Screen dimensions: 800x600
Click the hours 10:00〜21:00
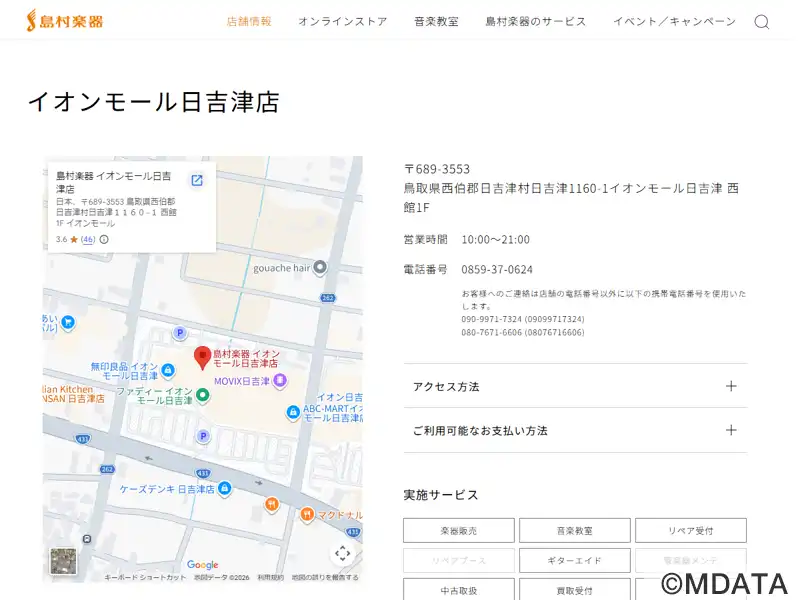(495, 239)
